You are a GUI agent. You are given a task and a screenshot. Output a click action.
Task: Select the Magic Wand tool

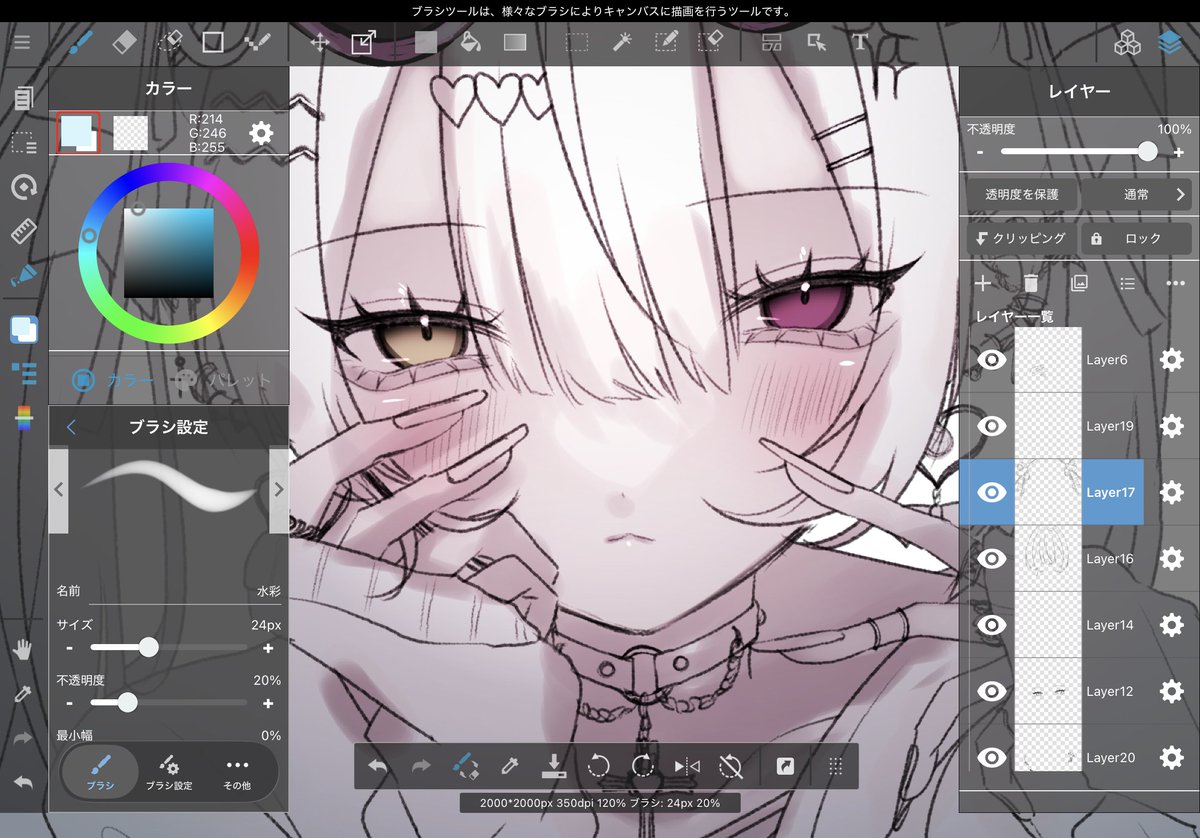(x=621, y=42)
